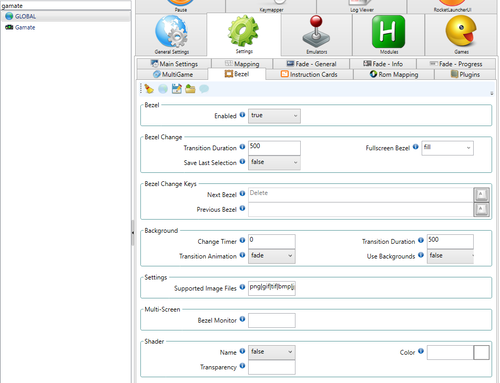
Task: Click info icon beside Bezel Enabled
Action: tap(242, 115)
